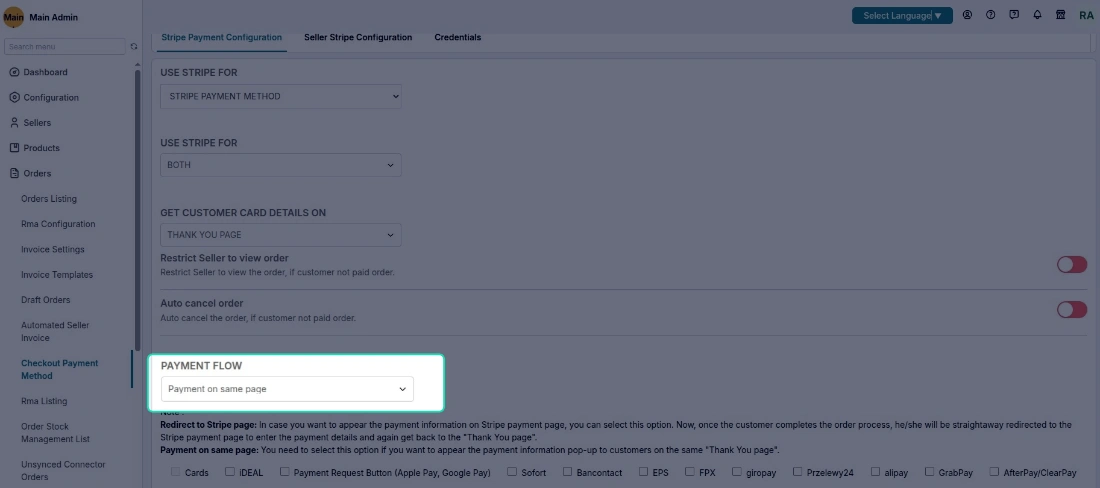Open Invoice Templates

57,274
